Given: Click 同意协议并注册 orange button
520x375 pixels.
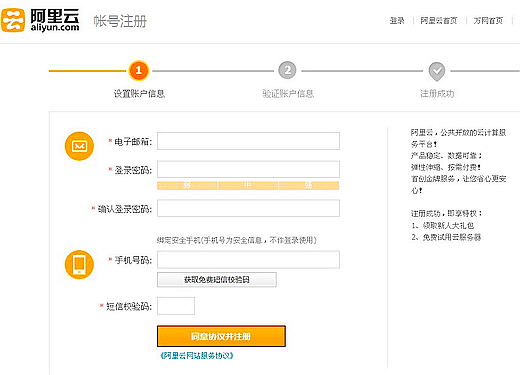Looking at the screenshot, I should pos(221,336).
